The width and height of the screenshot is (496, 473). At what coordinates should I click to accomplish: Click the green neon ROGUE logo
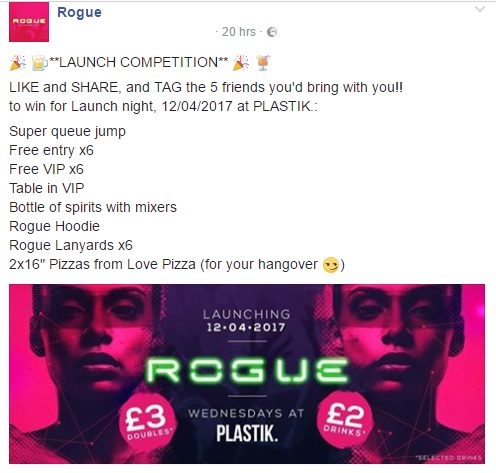tap(247, 371)
